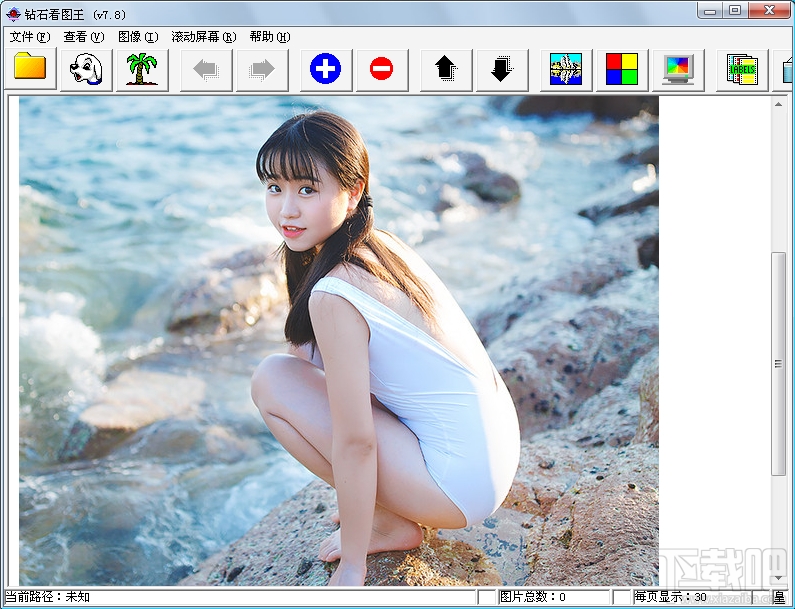Open the 滚动屏幕(R) menu

click(204, 37)
